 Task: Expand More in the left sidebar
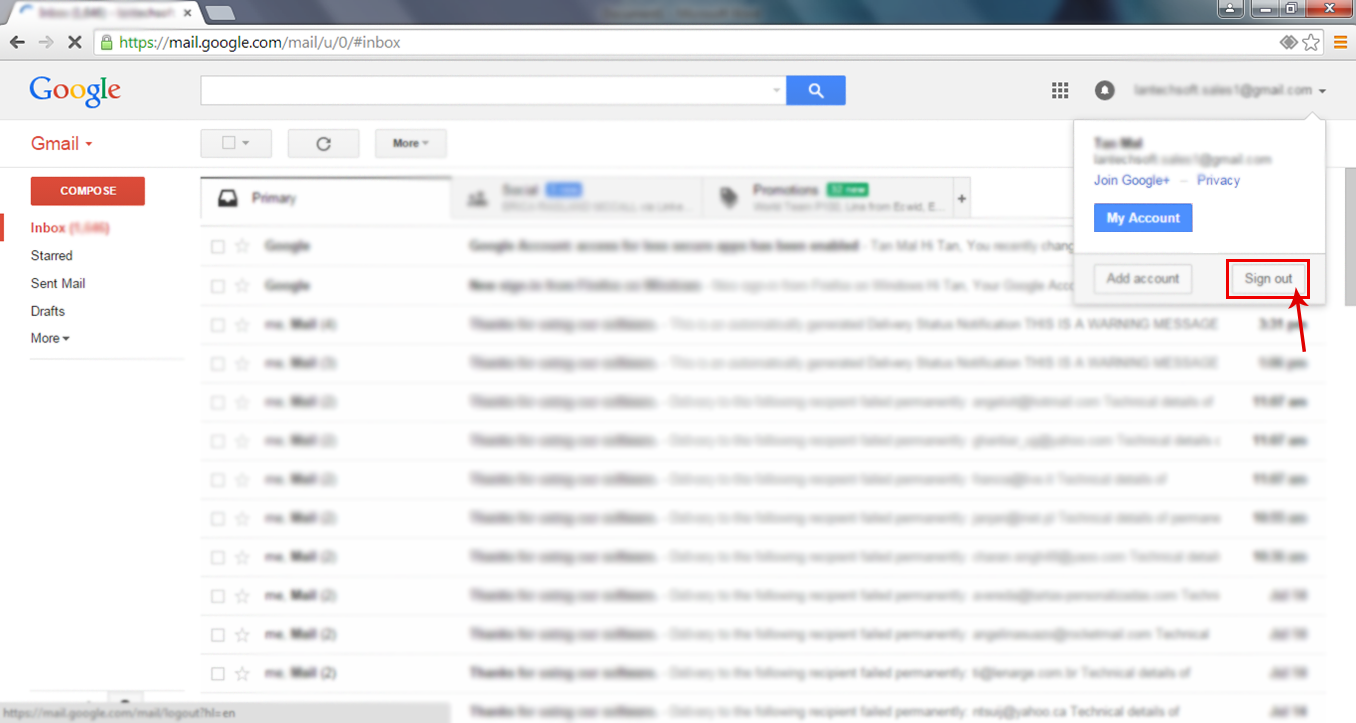[x=50, y=338]
